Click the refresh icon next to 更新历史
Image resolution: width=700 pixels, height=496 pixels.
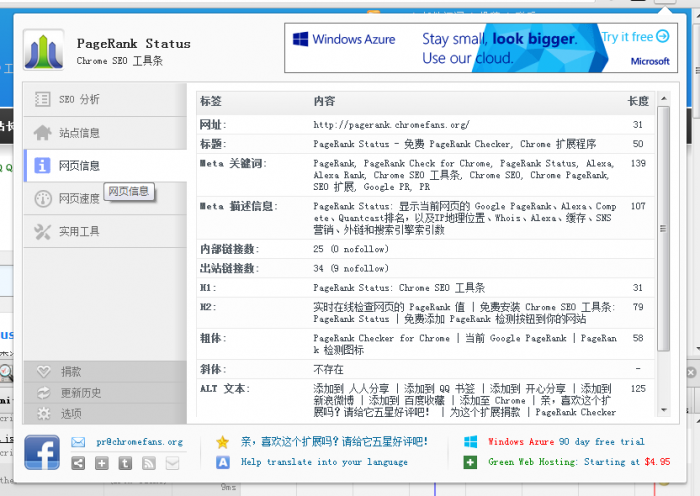coord(44,392)
